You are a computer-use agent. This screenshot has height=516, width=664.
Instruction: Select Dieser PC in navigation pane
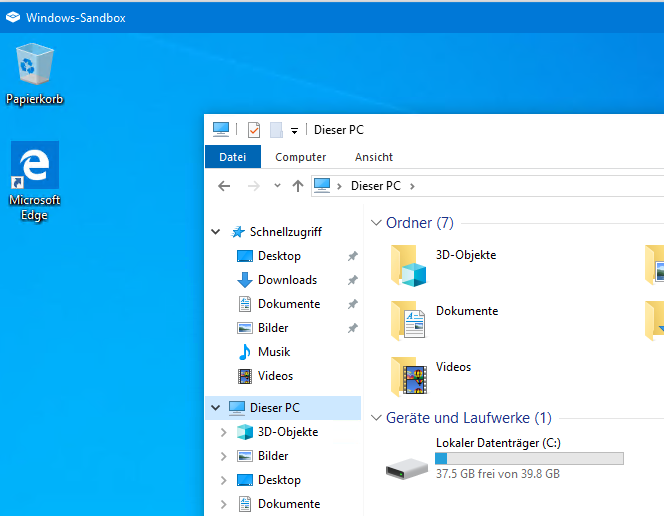[274, 408]
